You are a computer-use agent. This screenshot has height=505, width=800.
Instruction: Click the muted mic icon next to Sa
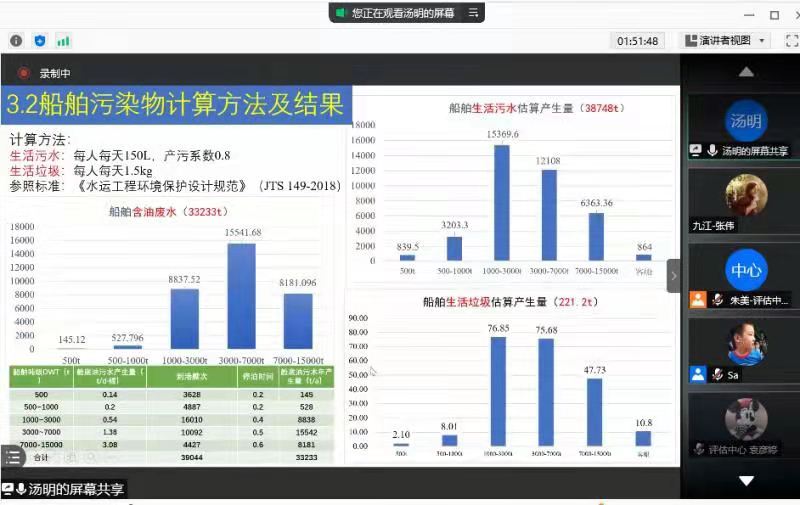point(717,374)
